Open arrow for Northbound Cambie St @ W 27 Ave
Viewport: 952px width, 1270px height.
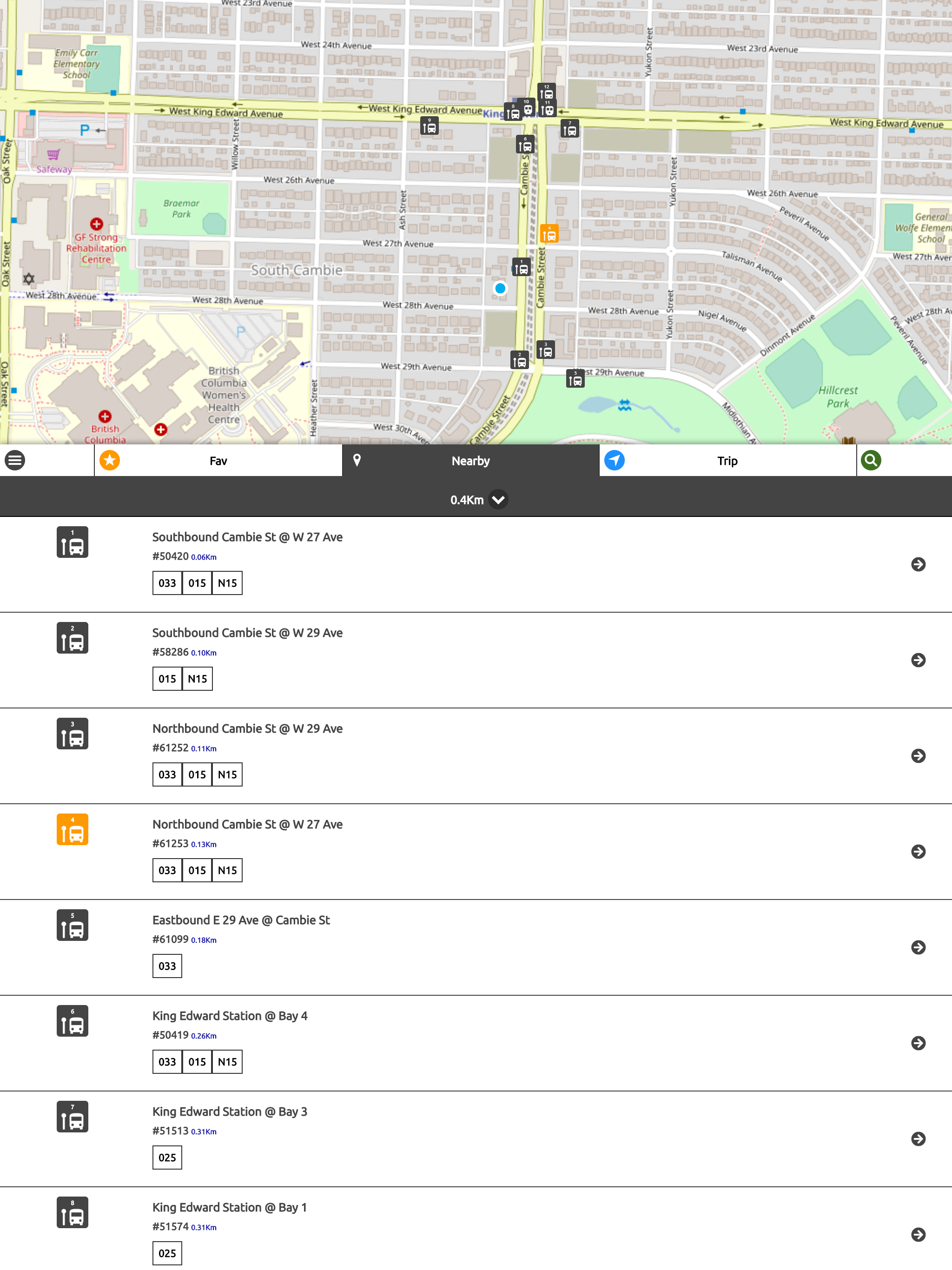point(918,852)
